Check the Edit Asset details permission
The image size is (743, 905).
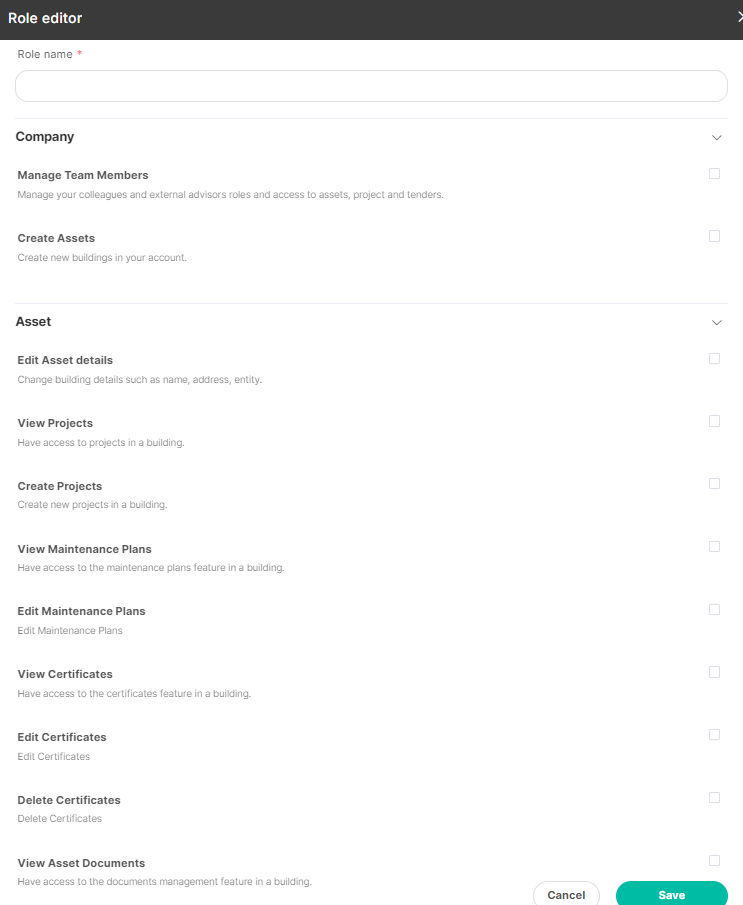coord(714,358)
